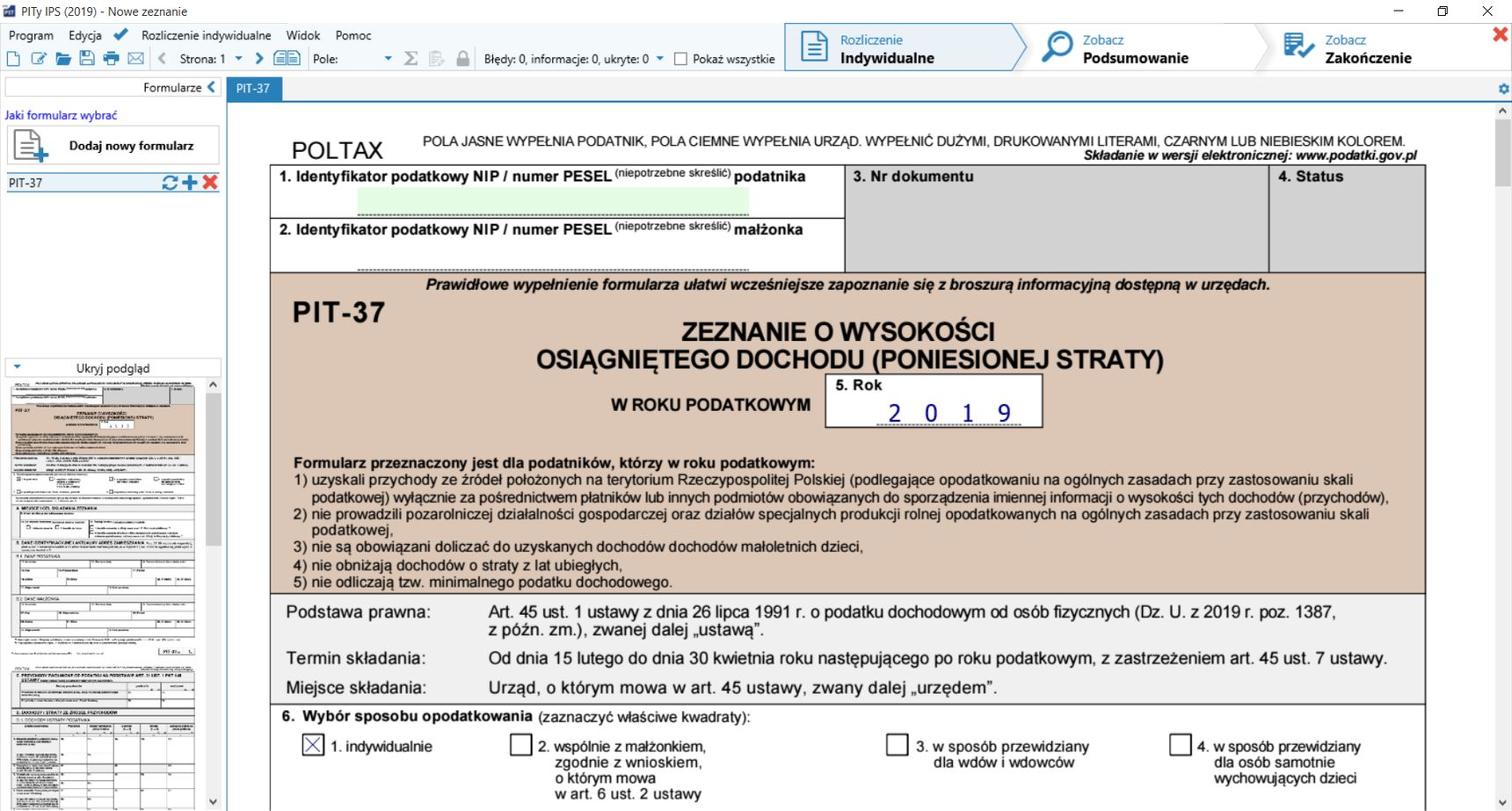
Task: Click the edit document pencil icon
Action: coord(38,59)
